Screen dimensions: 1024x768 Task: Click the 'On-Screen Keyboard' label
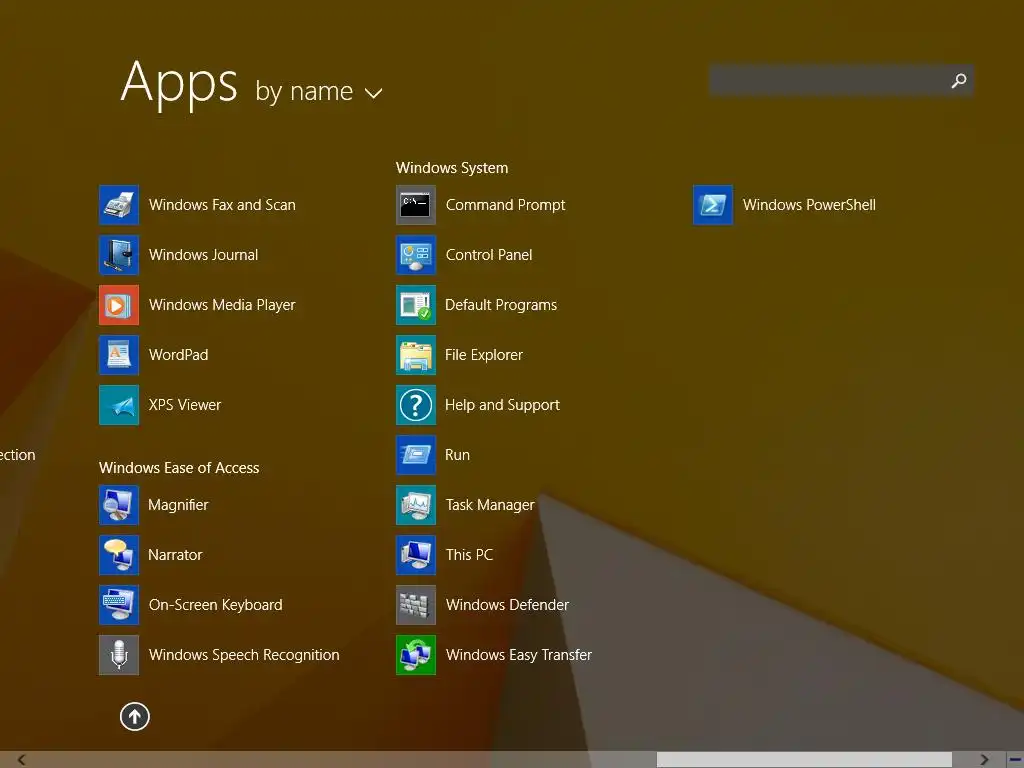pos(216,605)
